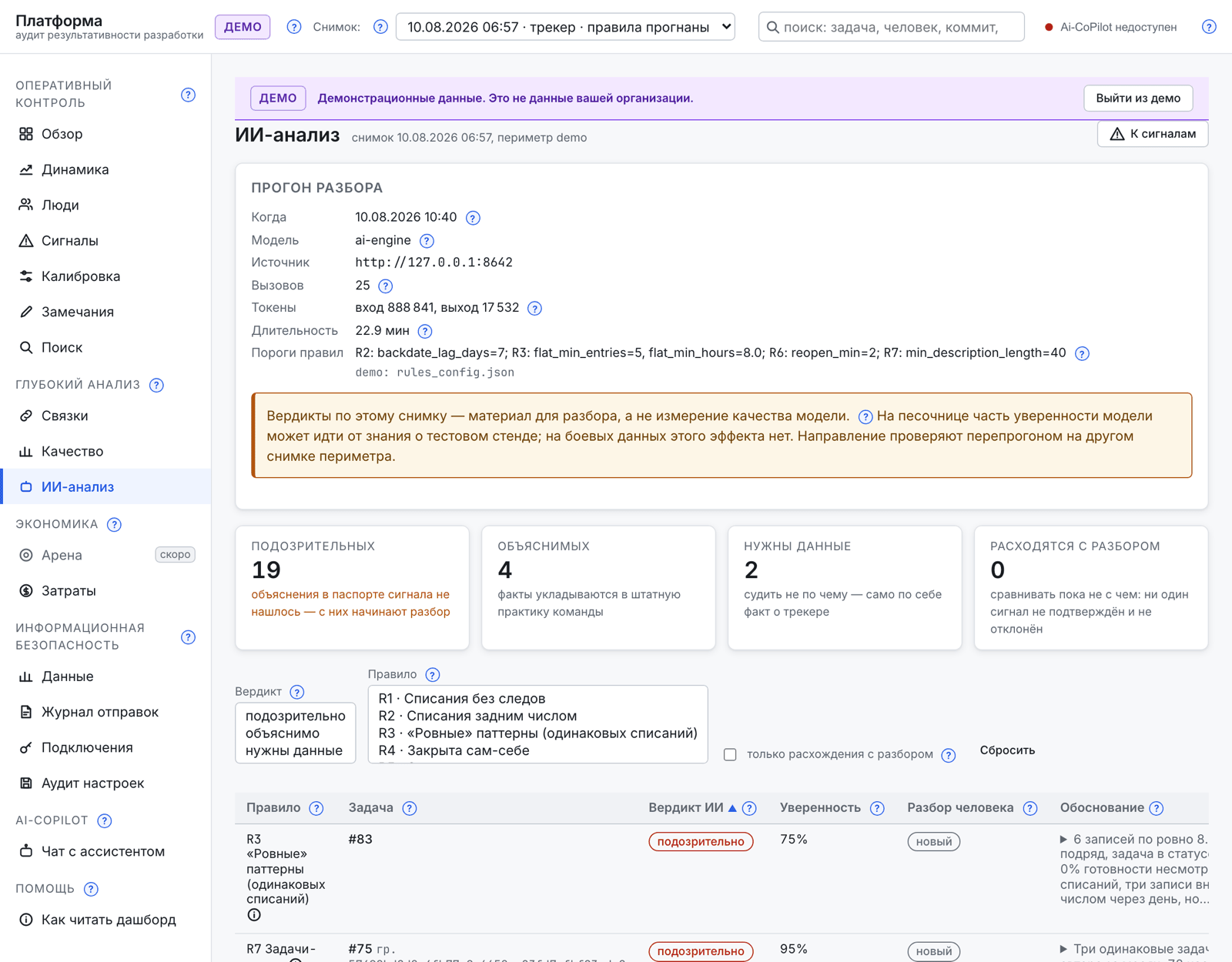Open the Люди page in the sidebar

pyautogui.click(x=105, y=205)
